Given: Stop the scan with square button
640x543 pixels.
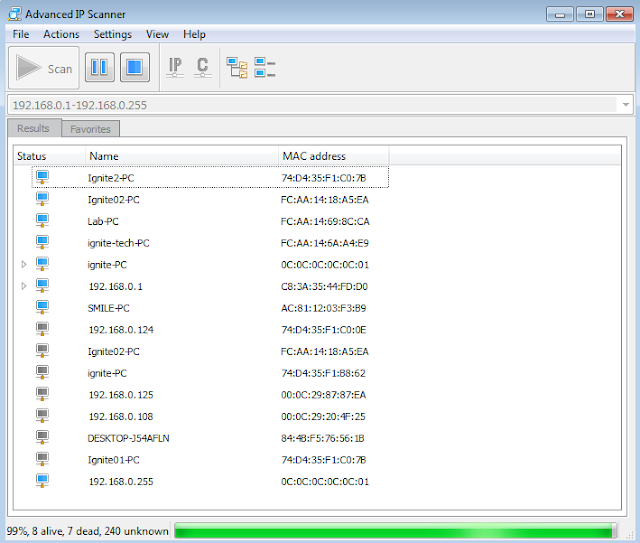Looking at the screenshot, I should [x=135, y=67].
